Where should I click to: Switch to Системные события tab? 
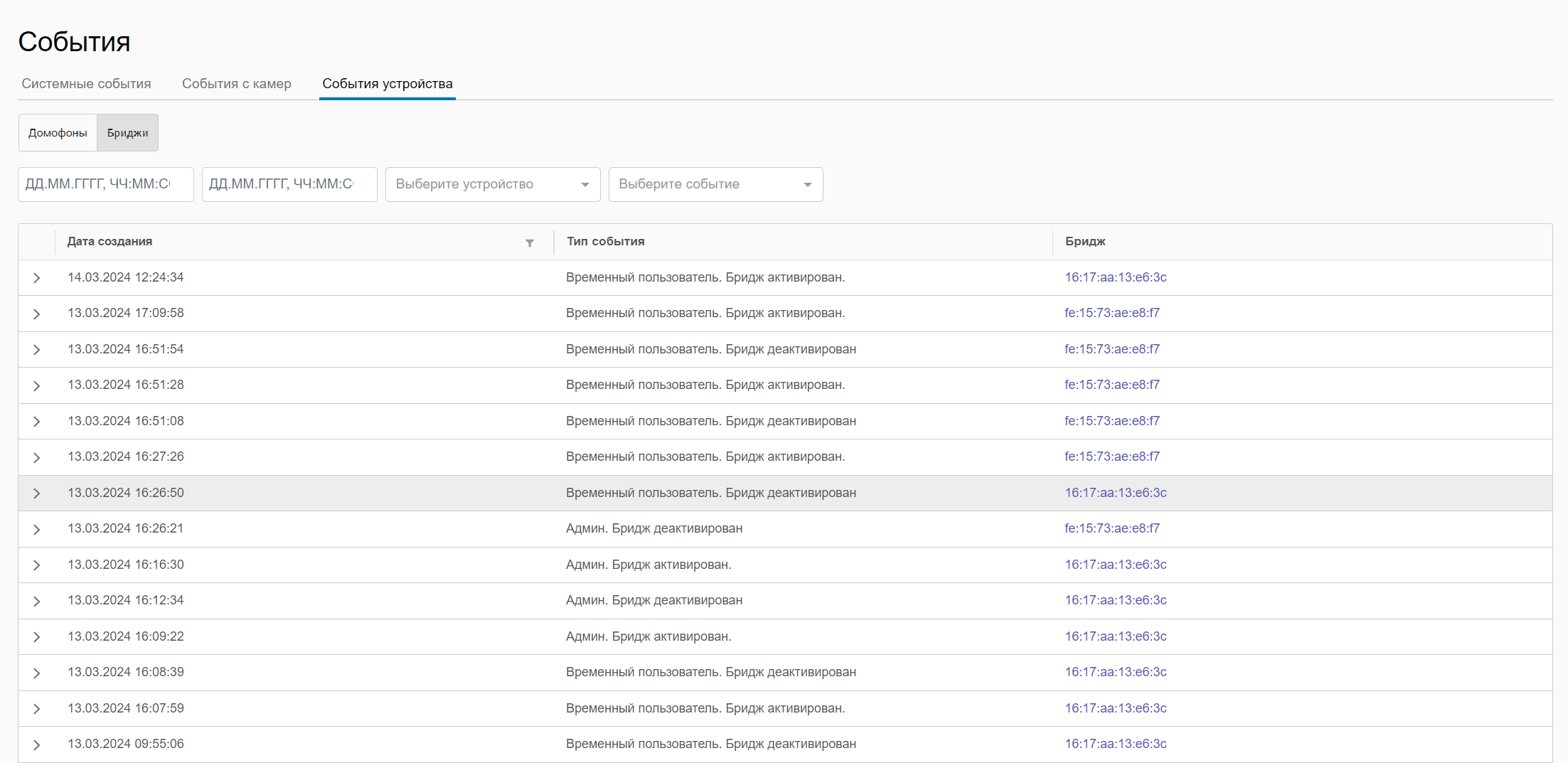click(x=86, y=84)
